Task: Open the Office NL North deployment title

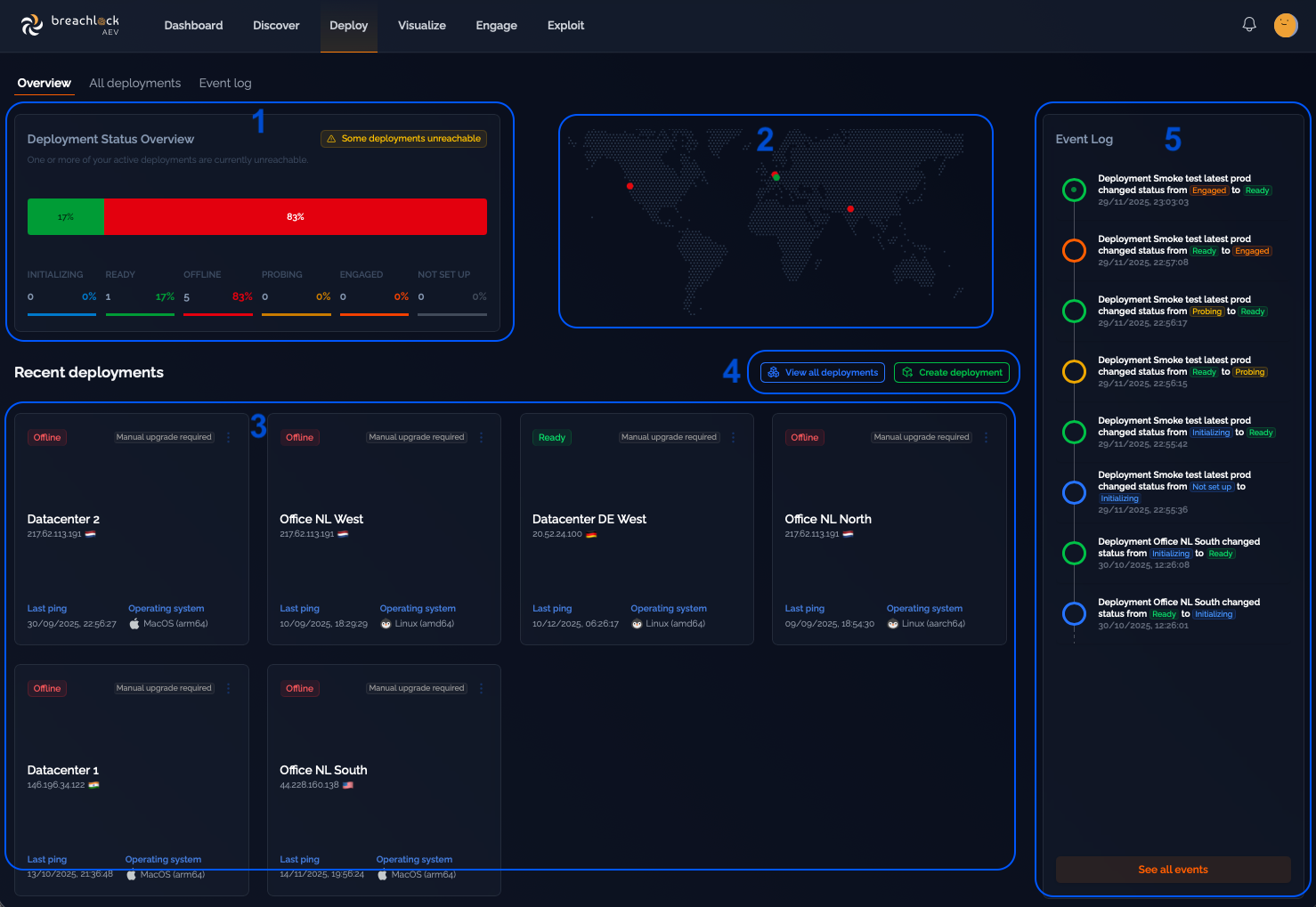Action: coord(828,519)
